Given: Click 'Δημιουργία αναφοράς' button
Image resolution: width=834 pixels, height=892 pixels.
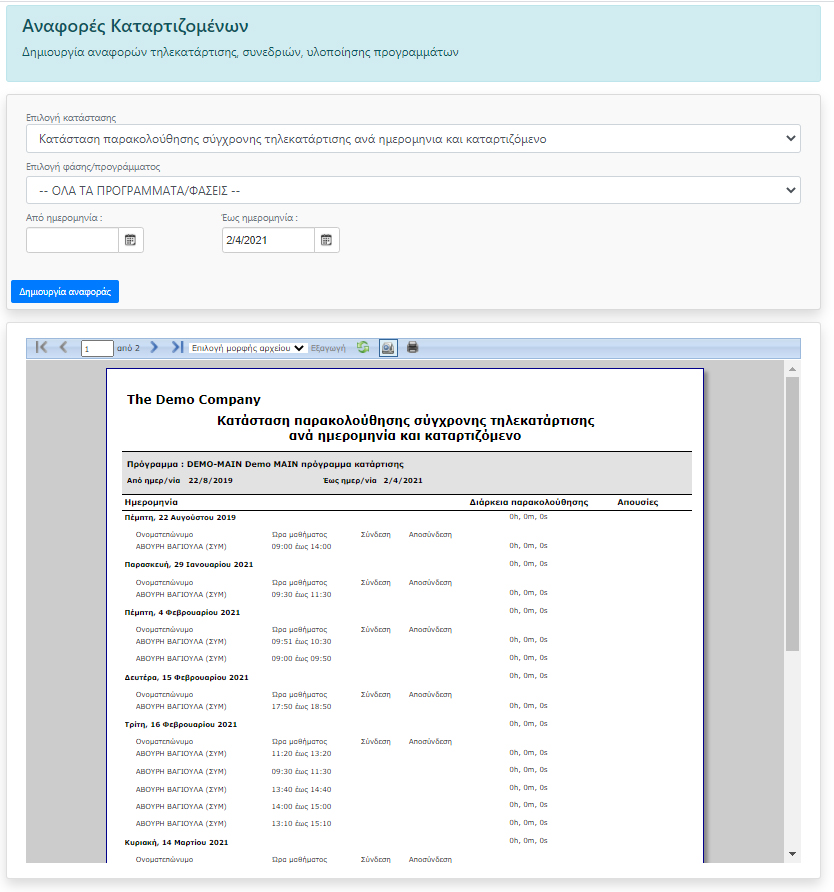Looking at the screenshot, I should pyautogui.click(x=65, y=292).
